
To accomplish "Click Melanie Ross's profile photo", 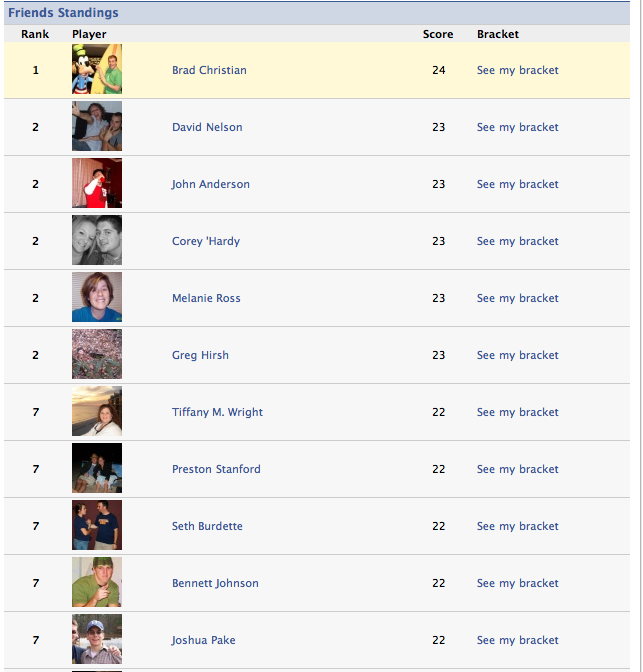I will point(97,298).
